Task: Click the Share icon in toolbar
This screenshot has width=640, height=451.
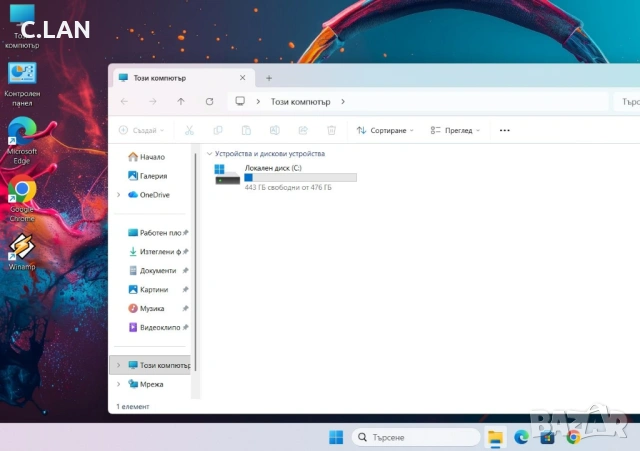Action: pos(303,130)
